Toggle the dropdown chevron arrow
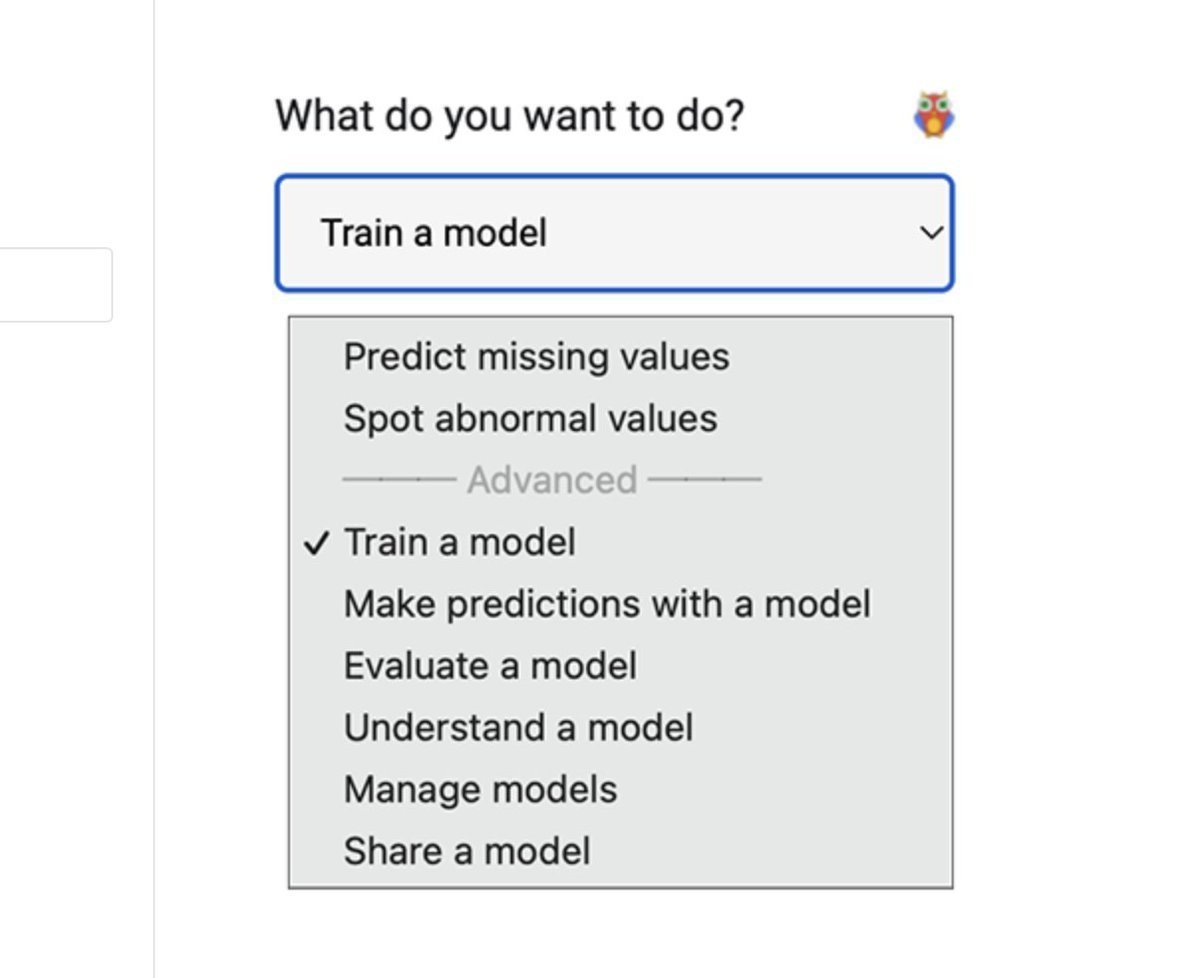1200x978 pixels. pos(931,233)
